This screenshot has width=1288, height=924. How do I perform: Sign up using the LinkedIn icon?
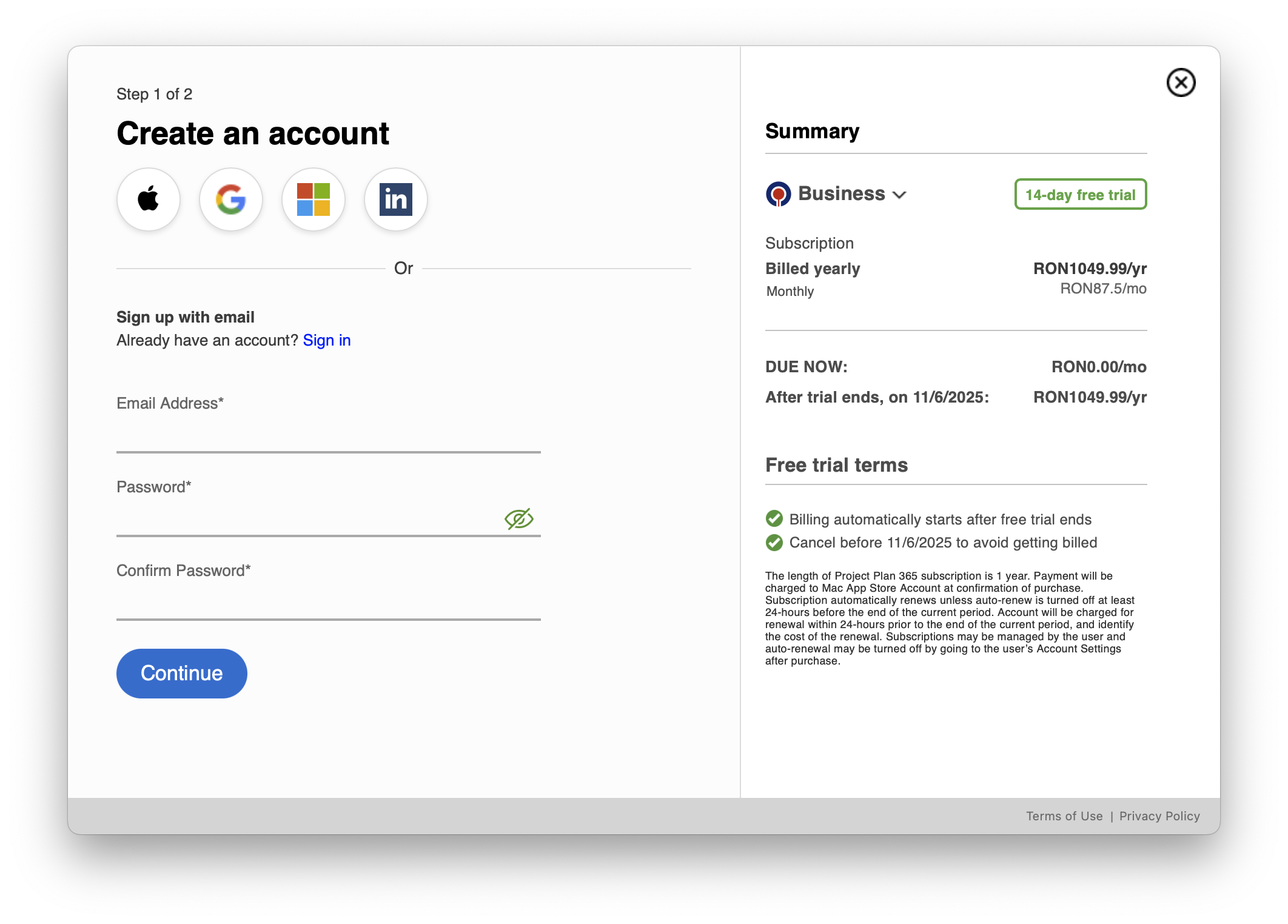point(396,199)
